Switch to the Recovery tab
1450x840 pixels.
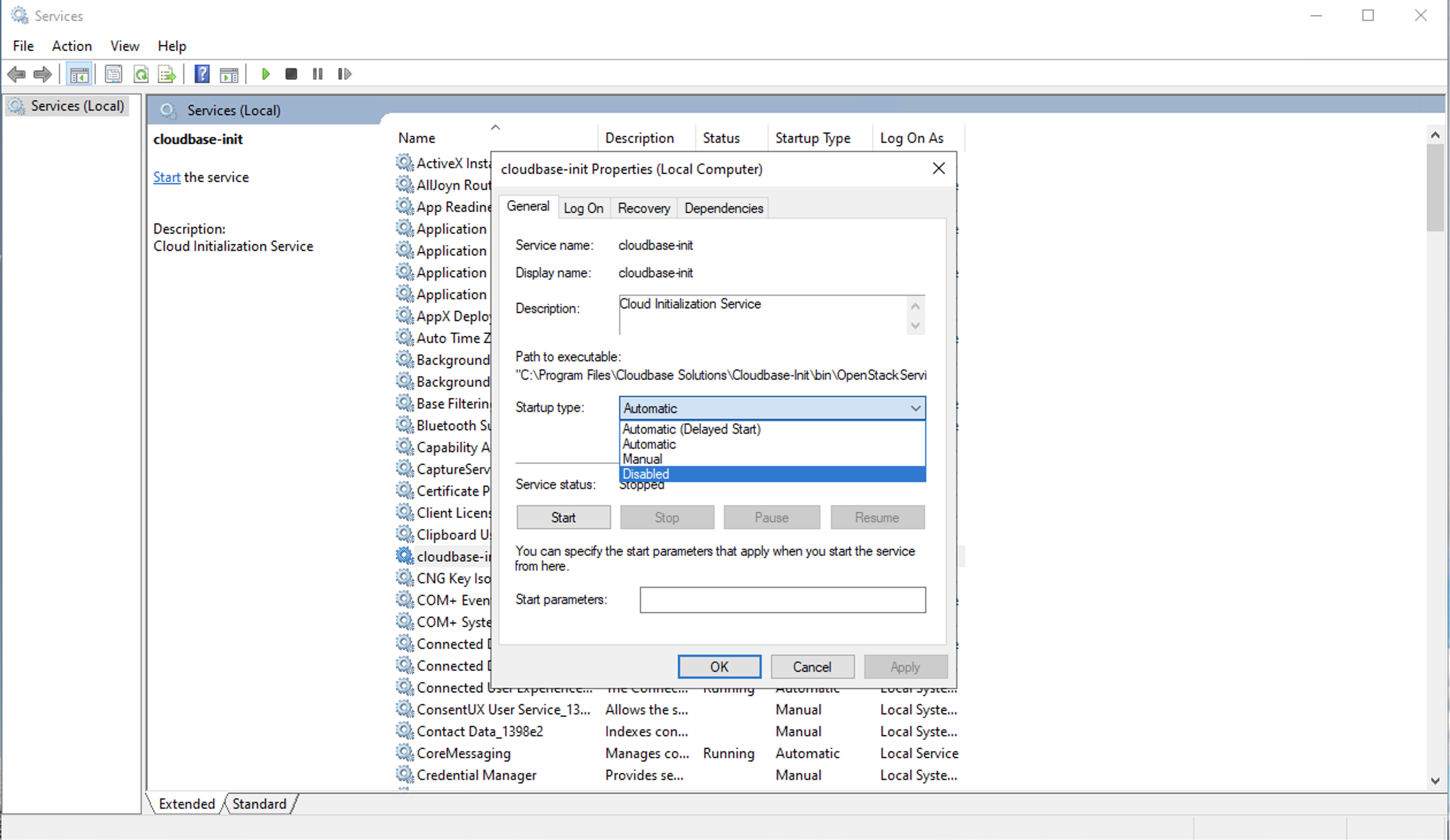(x=644, y=208)
